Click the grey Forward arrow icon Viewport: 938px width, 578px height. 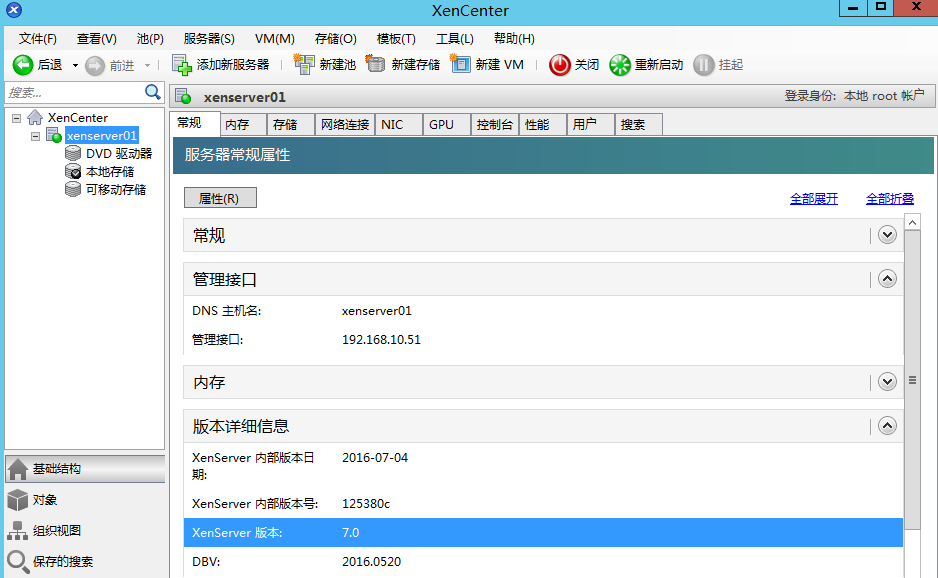point(95,65)
